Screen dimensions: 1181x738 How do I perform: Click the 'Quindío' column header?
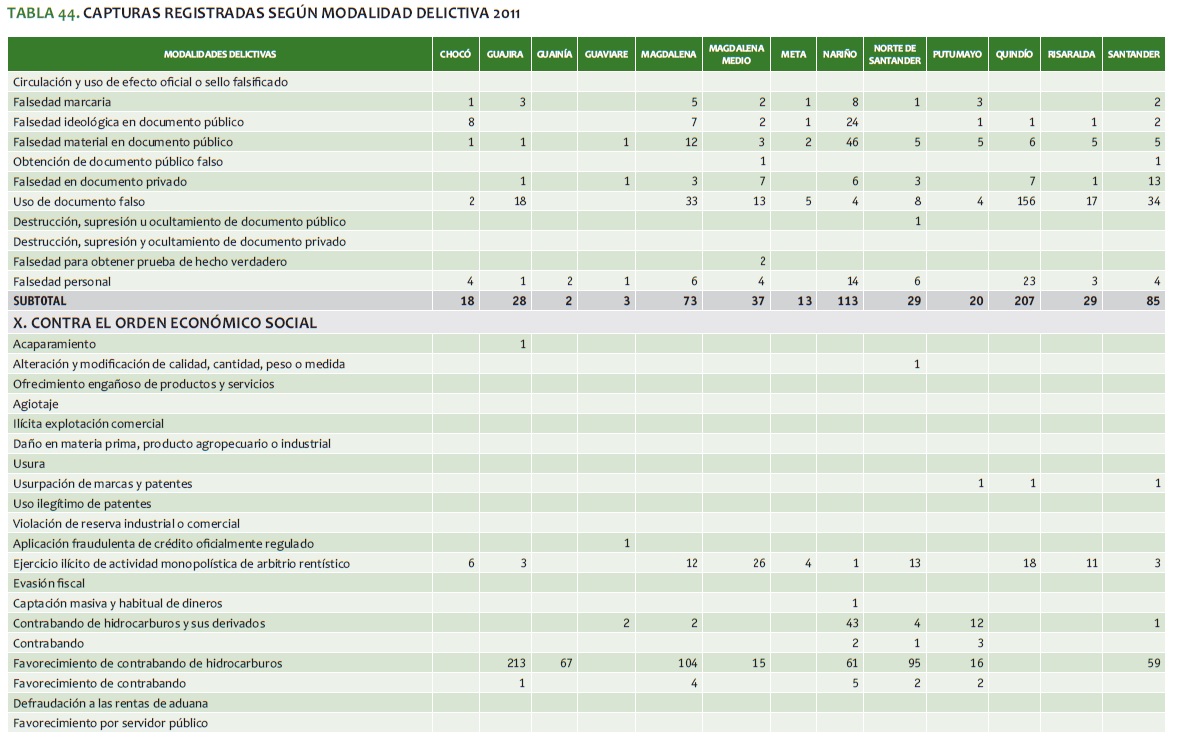[1013, 54]
